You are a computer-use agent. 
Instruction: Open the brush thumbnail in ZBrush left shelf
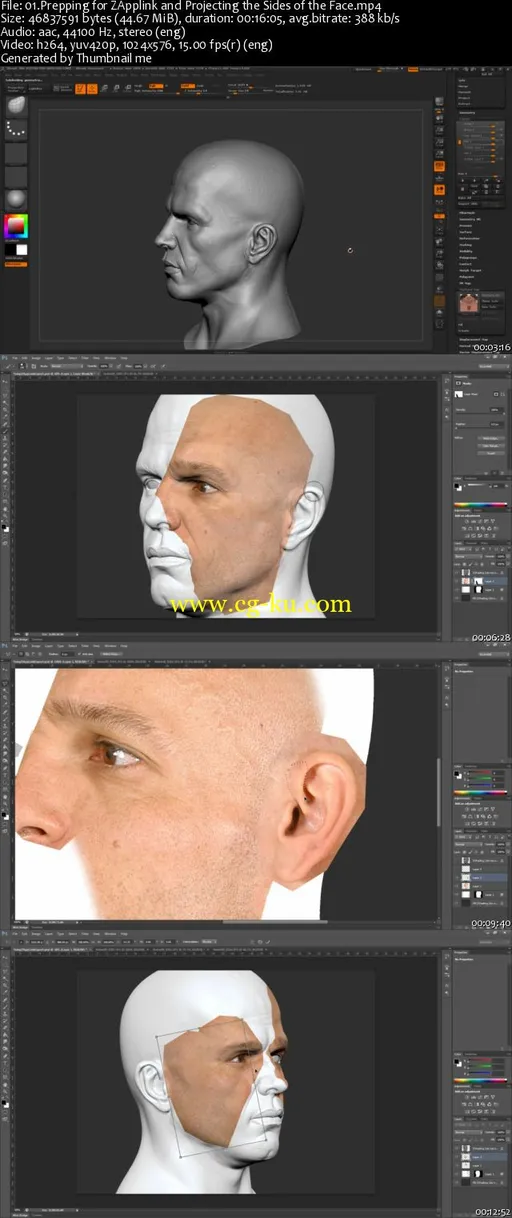[x=16, y=105]
